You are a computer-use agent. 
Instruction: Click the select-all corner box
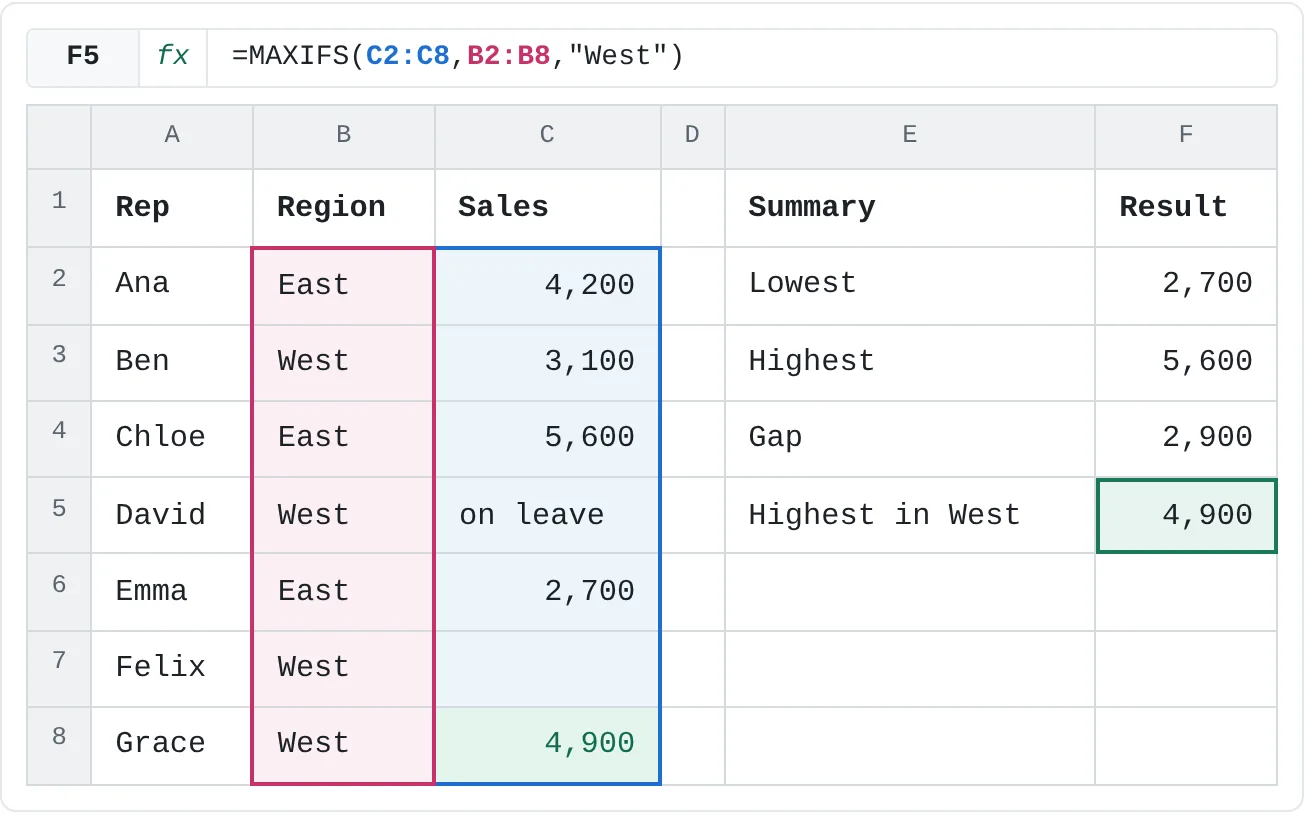point(59,137)
